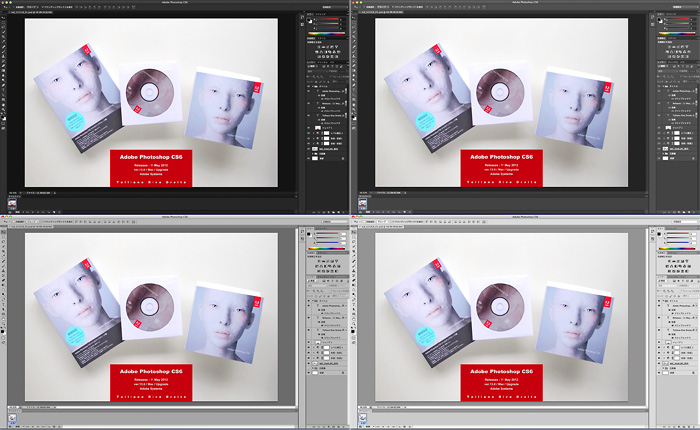
Task: Toggle the bounding box checkbox in the medium-gray-theme options bar
Action: [42, 221]
